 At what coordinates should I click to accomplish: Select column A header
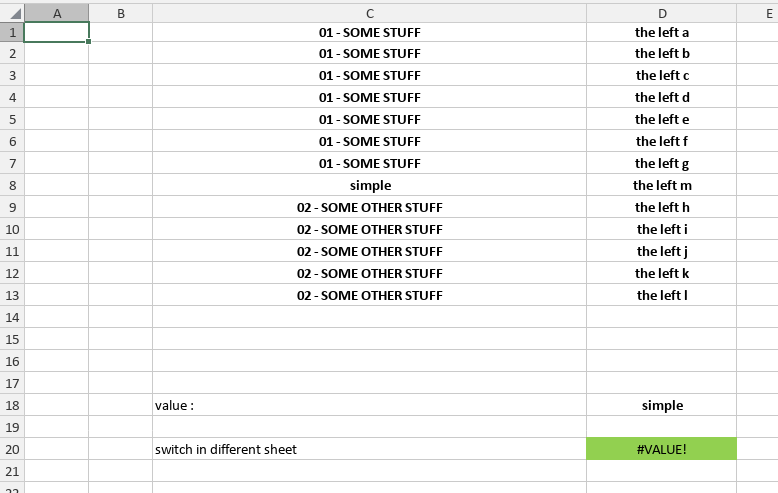click(57, 13)
